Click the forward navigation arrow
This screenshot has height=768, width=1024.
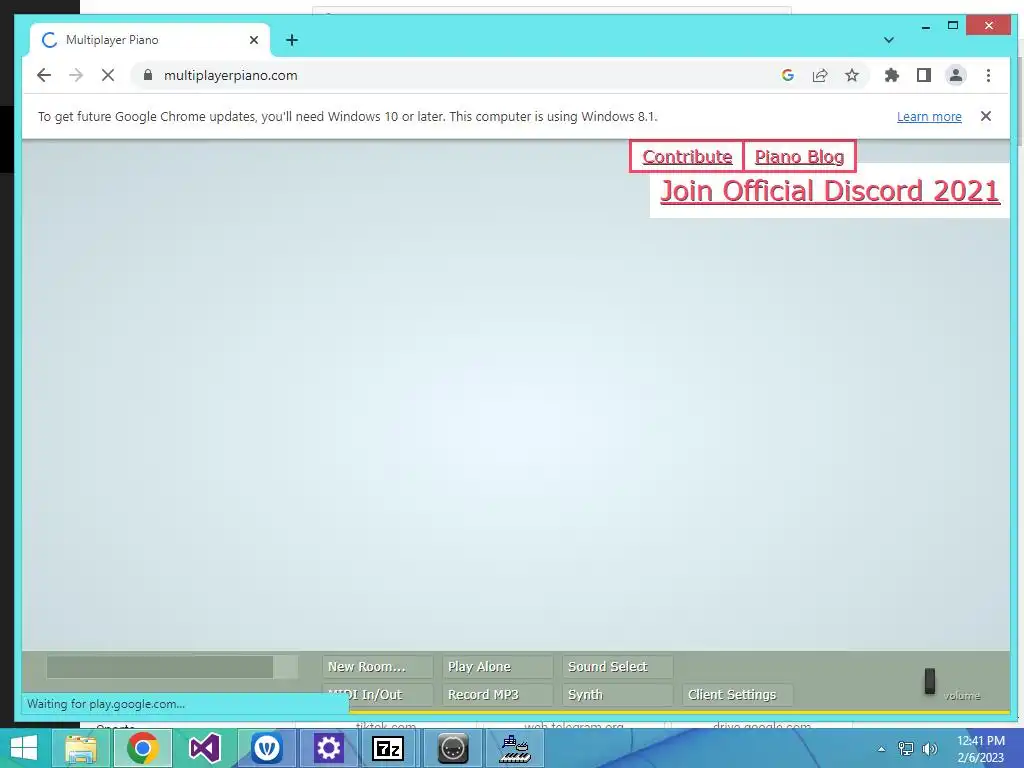pyautogui.click(x=76, y=75)
